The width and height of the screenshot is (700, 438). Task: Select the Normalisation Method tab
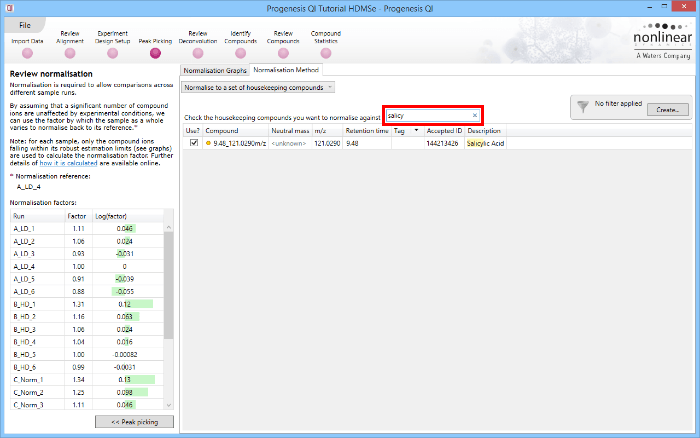(286, 70)
